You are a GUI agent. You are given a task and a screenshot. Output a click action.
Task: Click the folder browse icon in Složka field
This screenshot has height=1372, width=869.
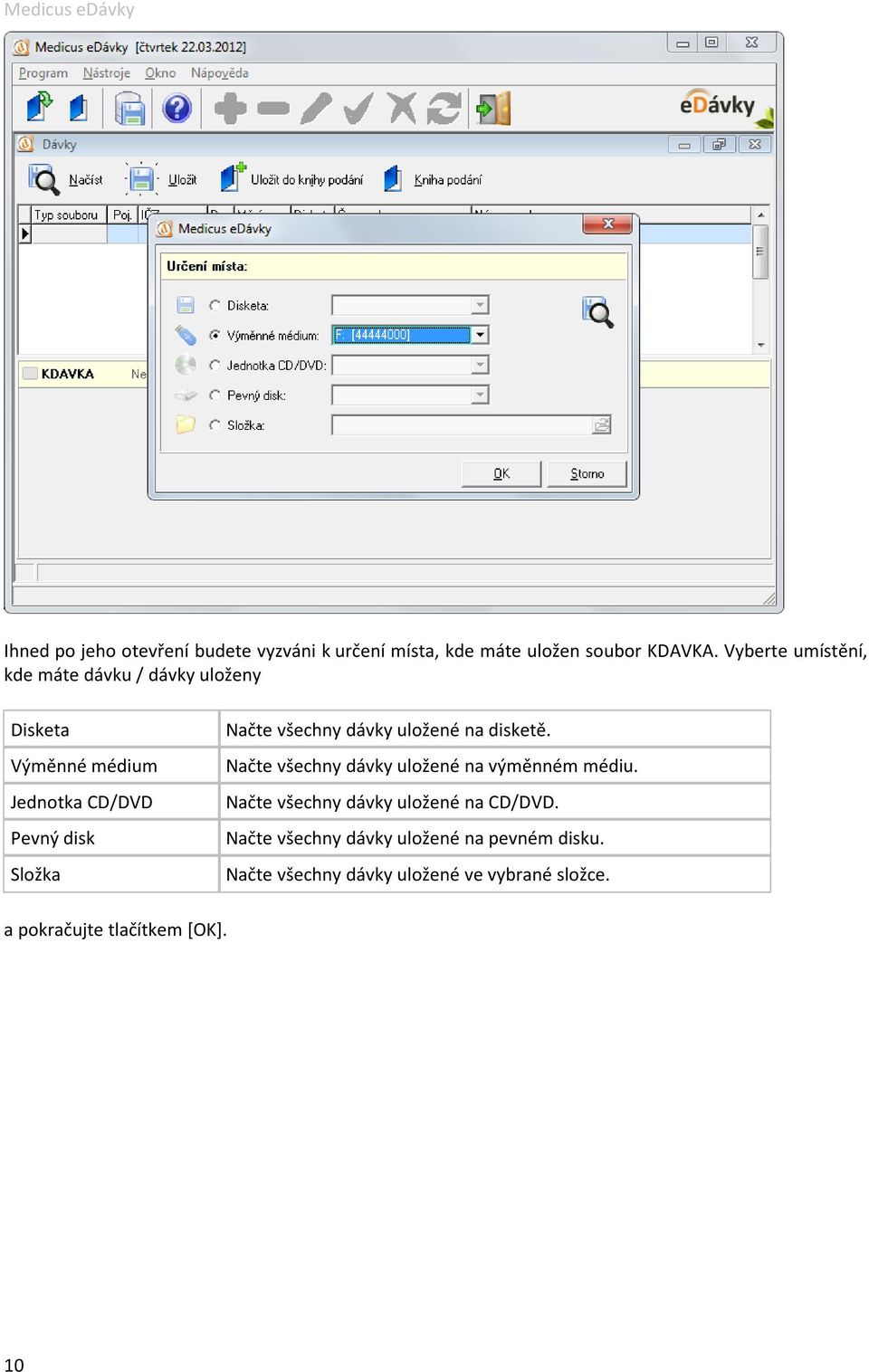[602, 424]
